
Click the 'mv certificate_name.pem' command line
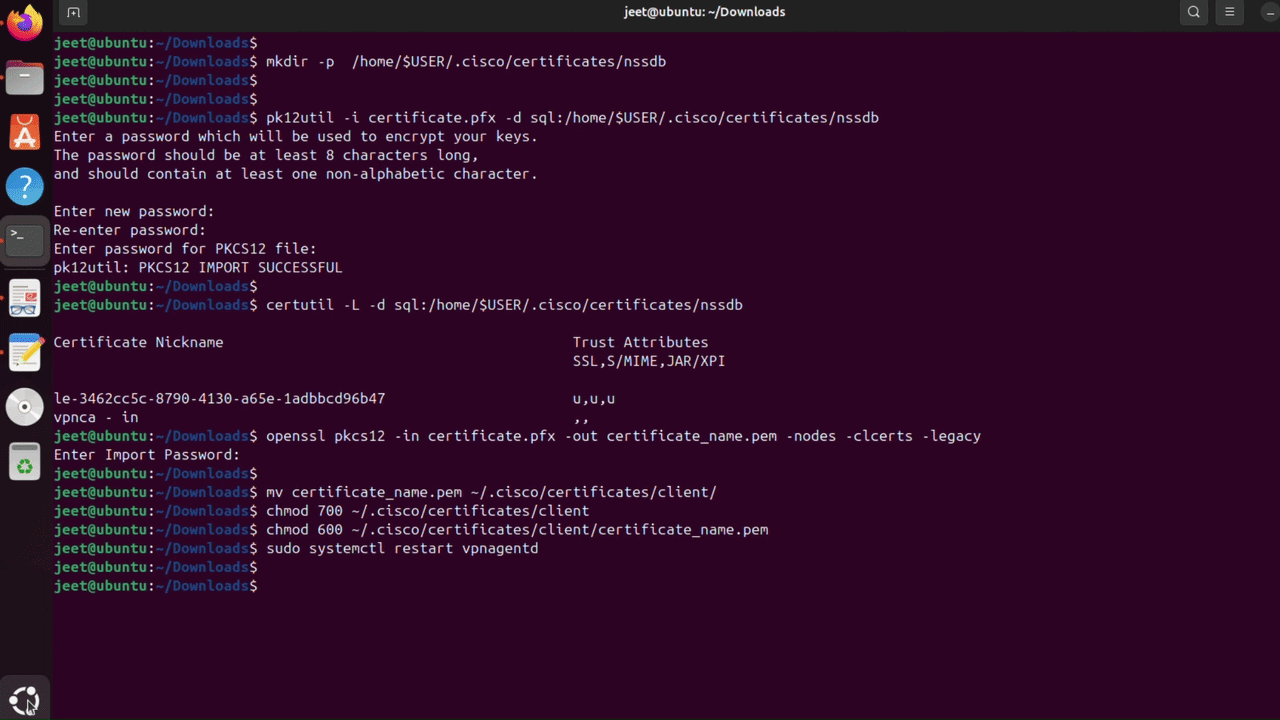(x=491, y=492)
